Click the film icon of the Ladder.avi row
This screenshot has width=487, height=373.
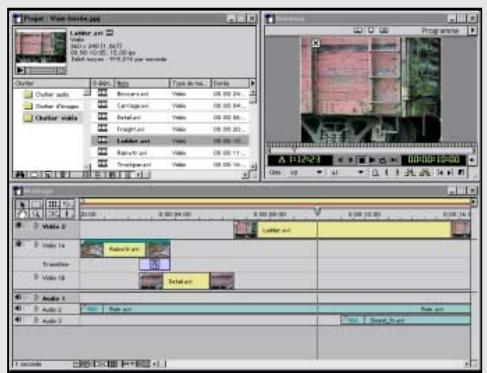tap(103, 140)
